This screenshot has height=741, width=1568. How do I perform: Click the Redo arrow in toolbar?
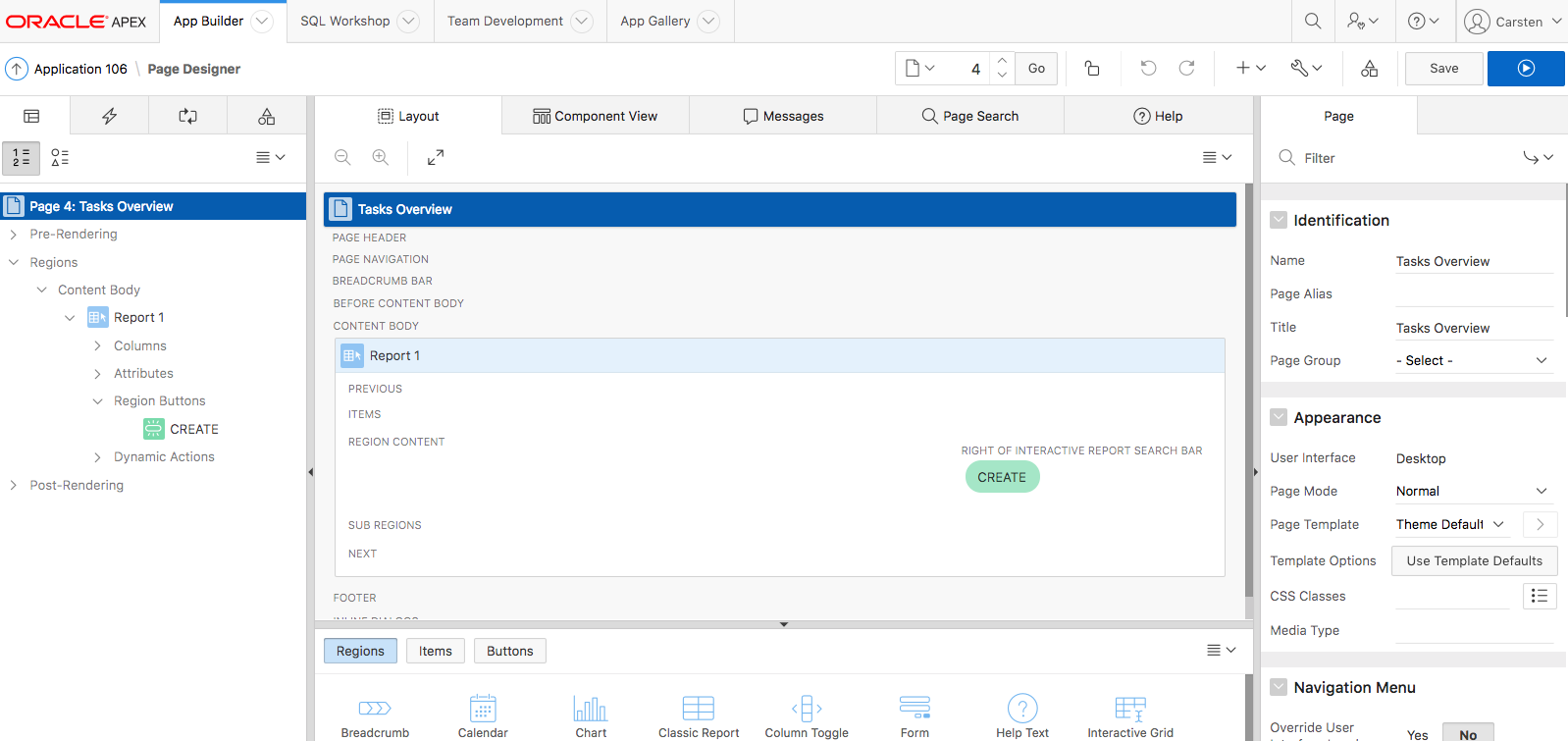click(1186, 69)
